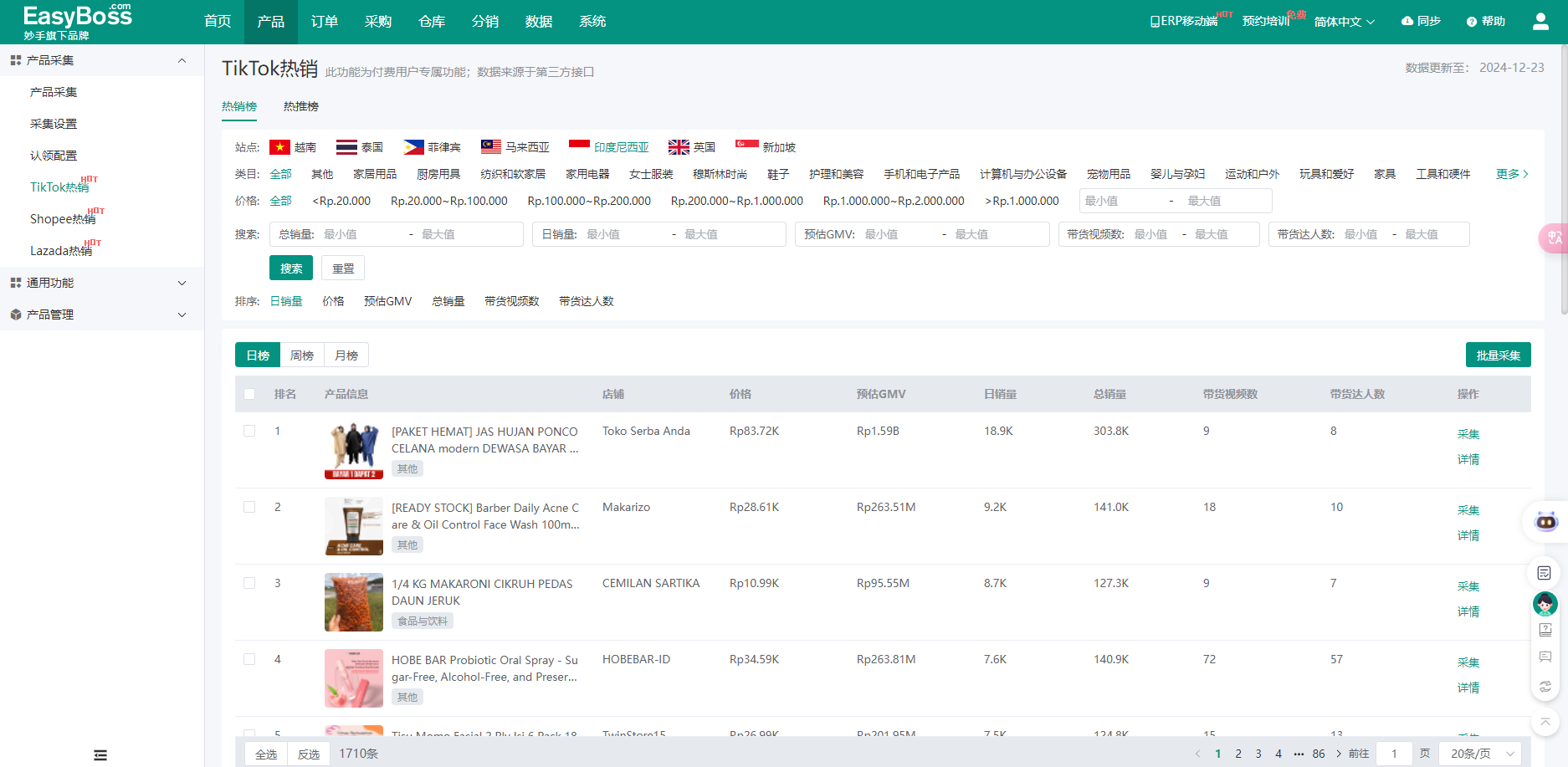Click the go-to page number input
This screenshot has height=767, width=1568.
(1394, 754)
